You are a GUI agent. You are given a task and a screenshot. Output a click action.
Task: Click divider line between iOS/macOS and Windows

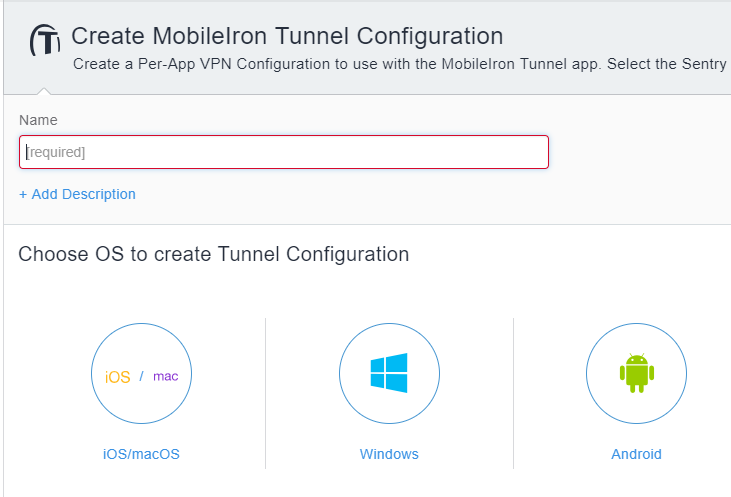pyautogui.click(x=265, y=393)
